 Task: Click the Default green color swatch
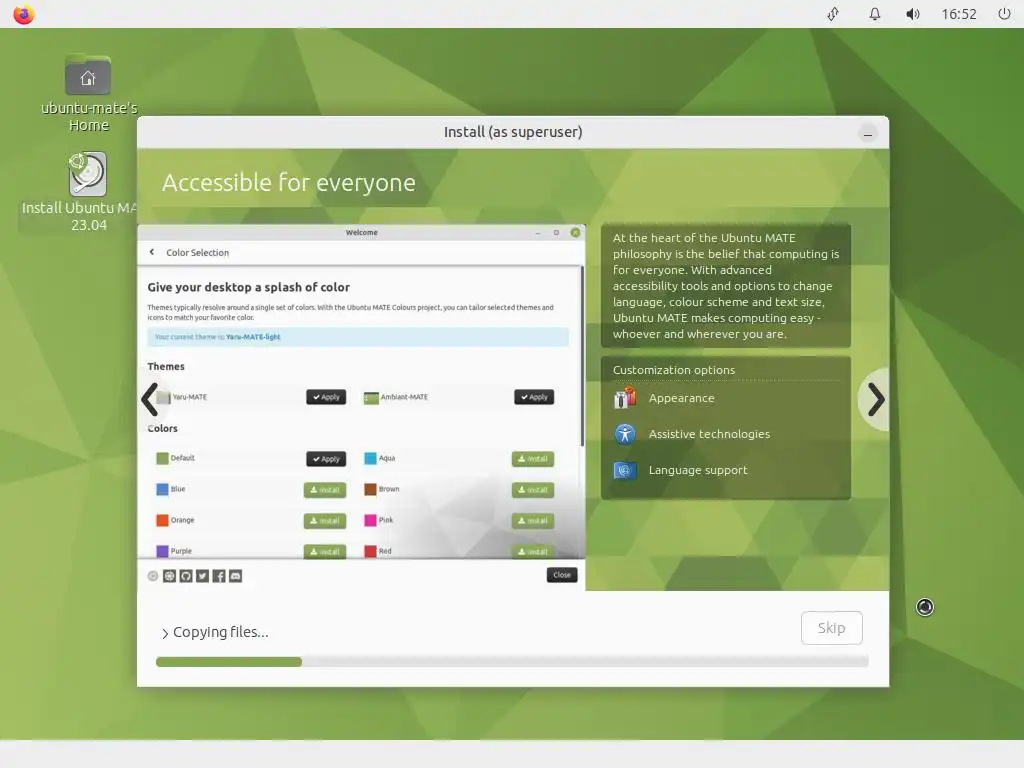(162, 458)
